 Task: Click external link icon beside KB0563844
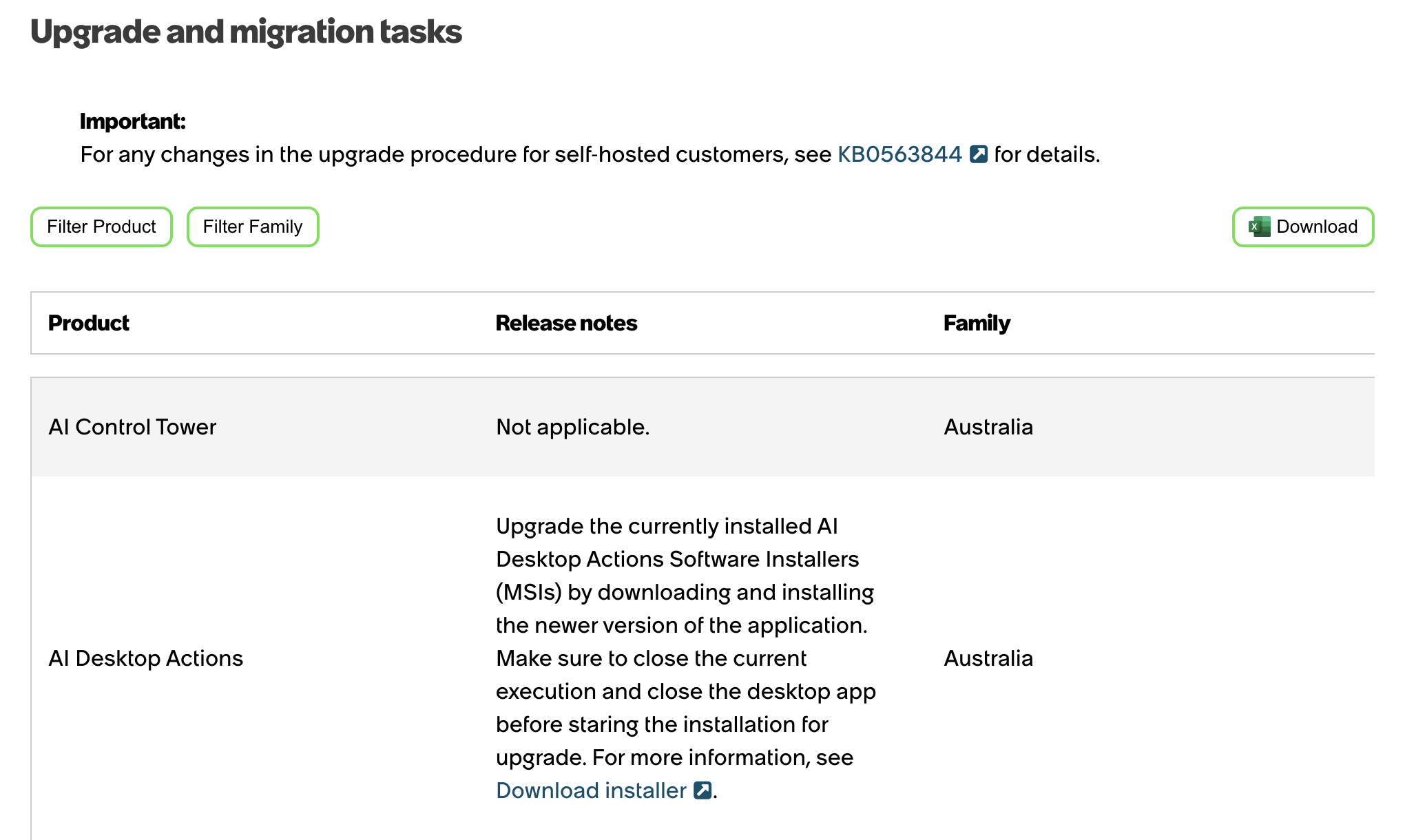(979, 154)
